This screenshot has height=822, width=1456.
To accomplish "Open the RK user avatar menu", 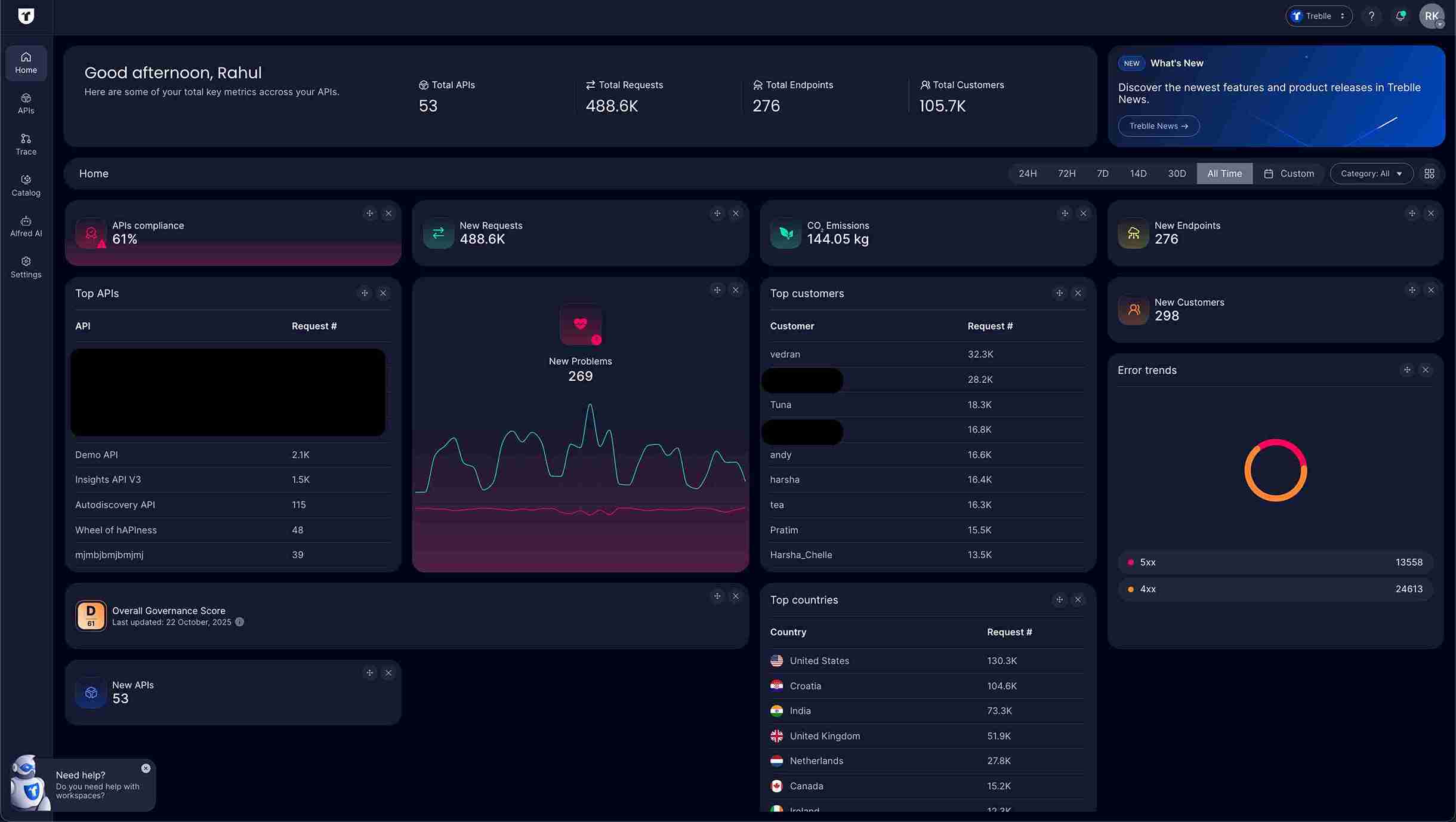I will tap(1431, 16).
